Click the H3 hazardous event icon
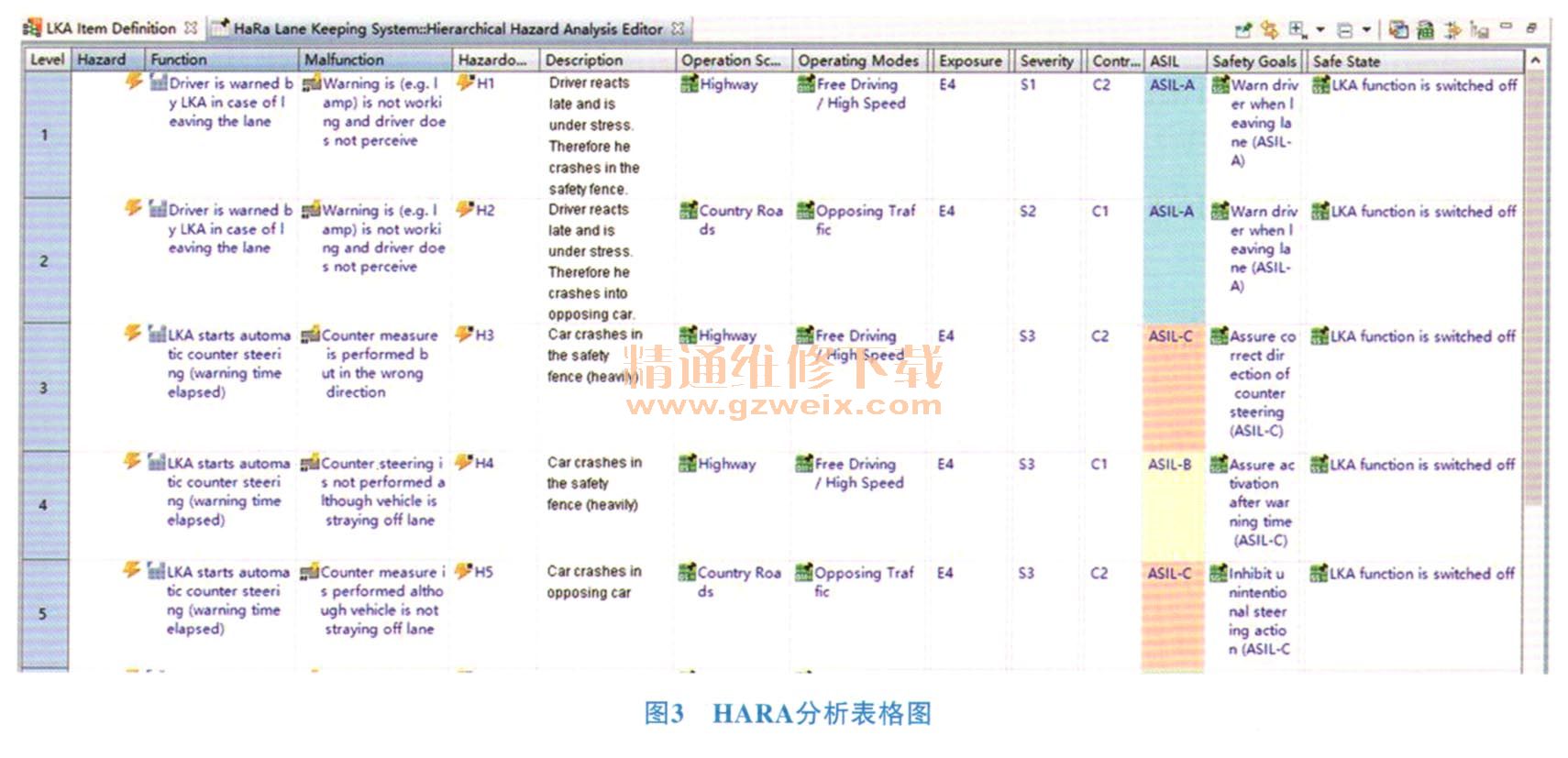Image resolution: width=1568 pixels, height=758 pixels. click(464, 335)
